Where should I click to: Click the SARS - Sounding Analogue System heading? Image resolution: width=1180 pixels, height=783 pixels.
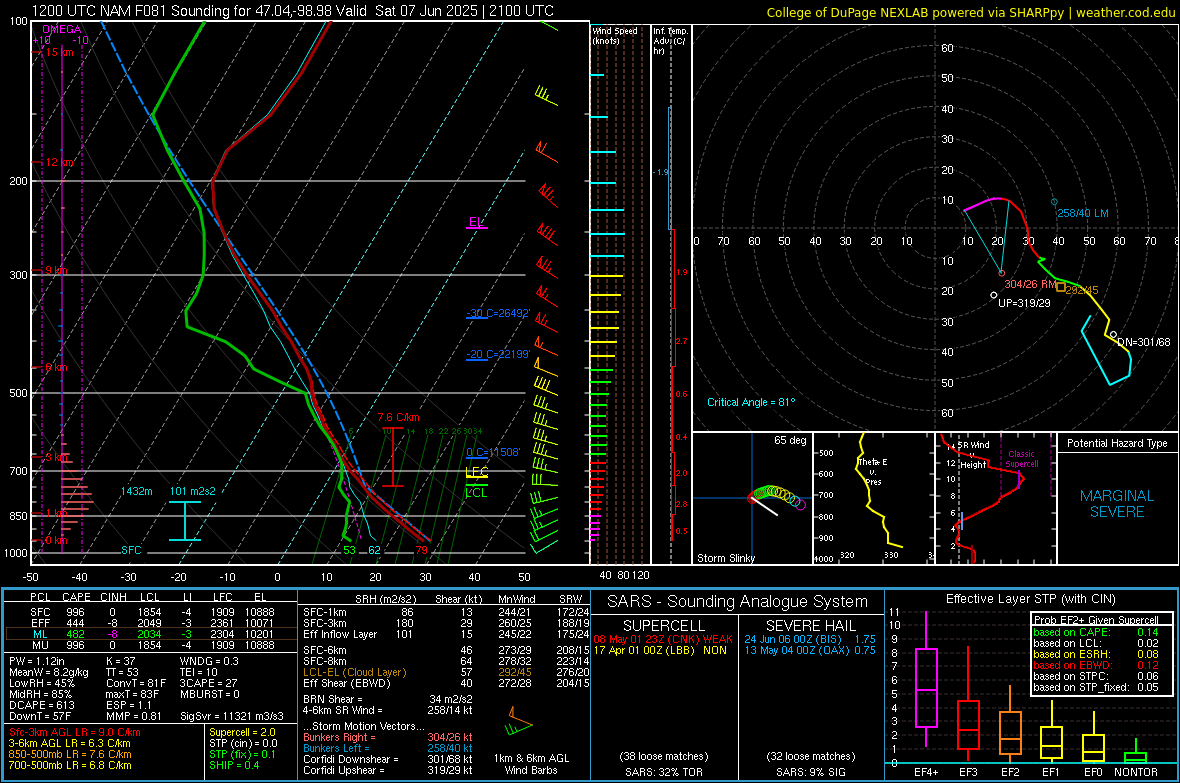[738, 602]
